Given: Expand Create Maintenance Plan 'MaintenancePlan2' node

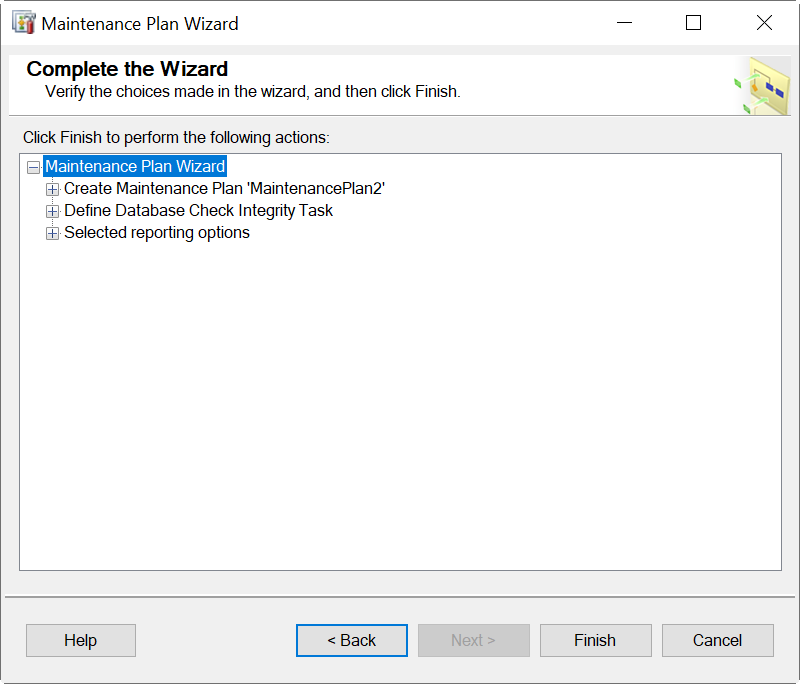Looking at the screenshot, I should [x=52, y=188].
